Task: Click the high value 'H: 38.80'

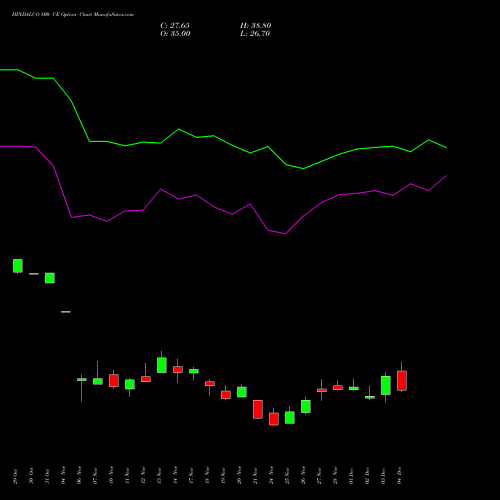Action: click(x=256, y=26)
